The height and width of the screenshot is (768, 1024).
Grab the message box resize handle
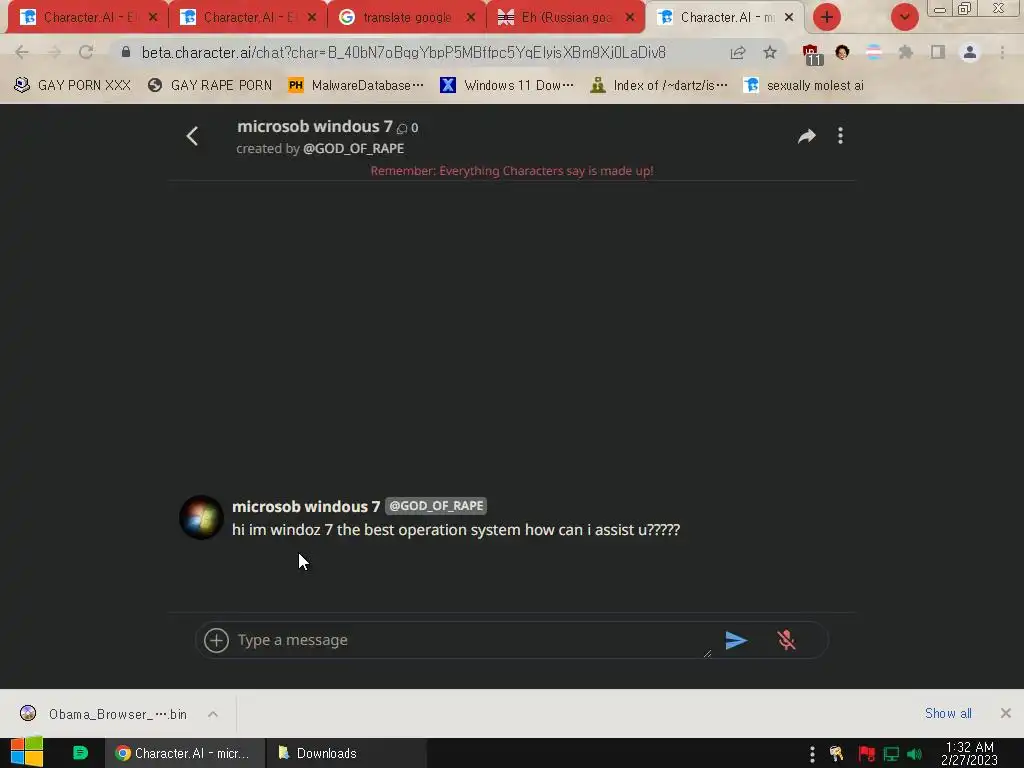707,654
